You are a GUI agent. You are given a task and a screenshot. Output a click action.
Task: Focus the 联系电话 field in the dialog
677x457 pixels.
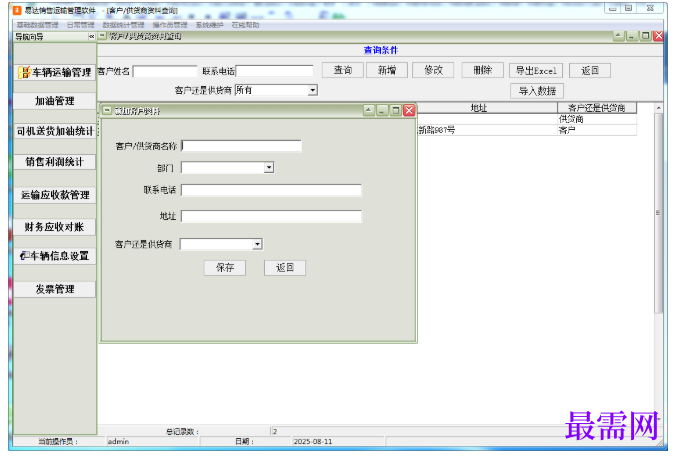tap(271, 190)
